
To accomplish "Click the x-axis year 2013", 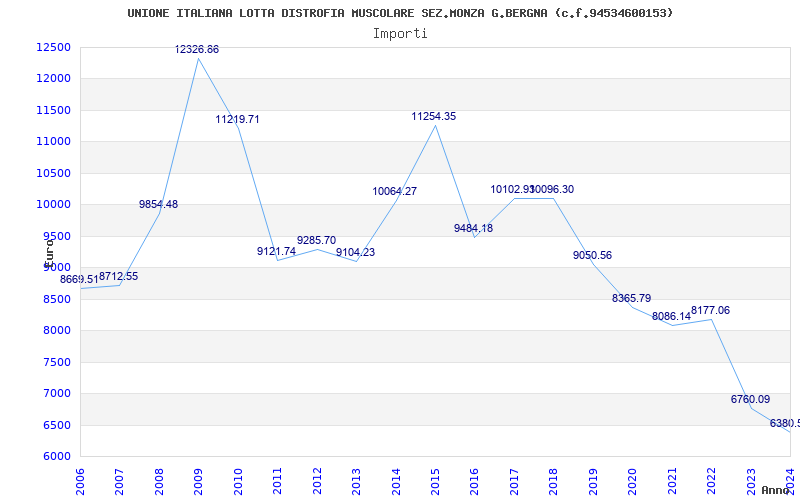I will [x=356, y=482].
